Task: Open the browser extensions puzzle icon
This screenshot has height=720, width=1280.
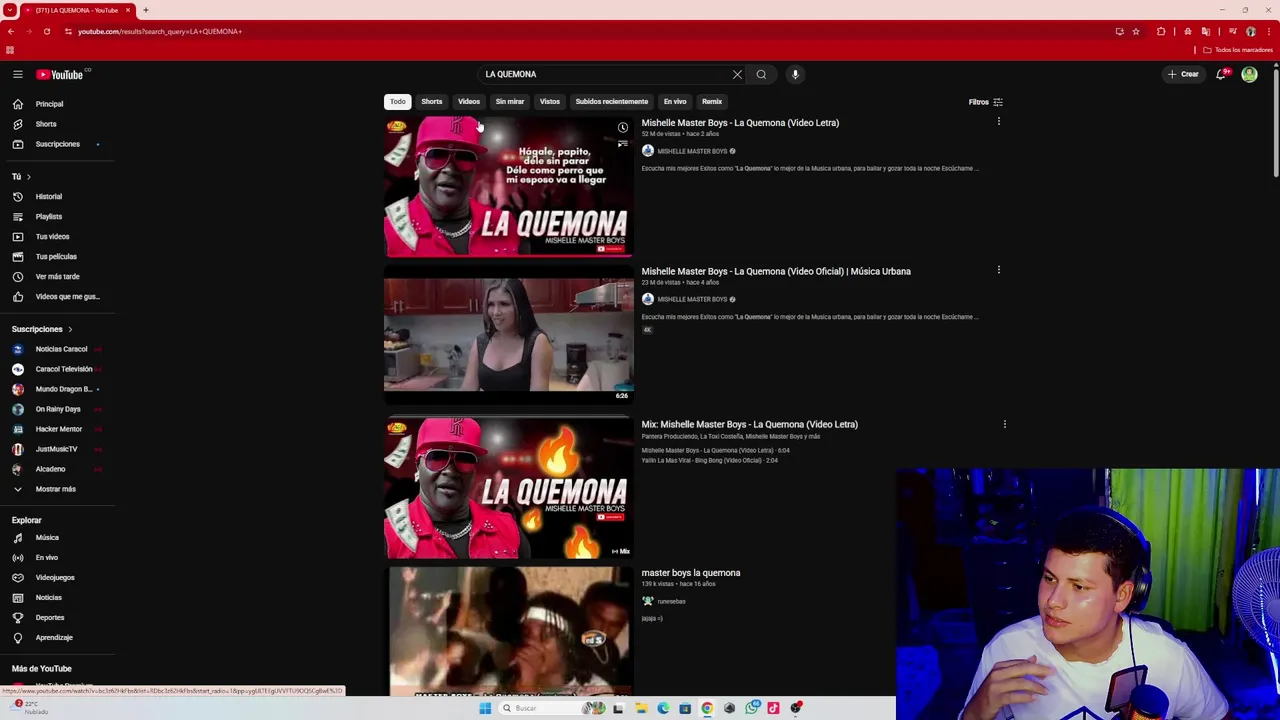Action: (x=1161, y=31)
